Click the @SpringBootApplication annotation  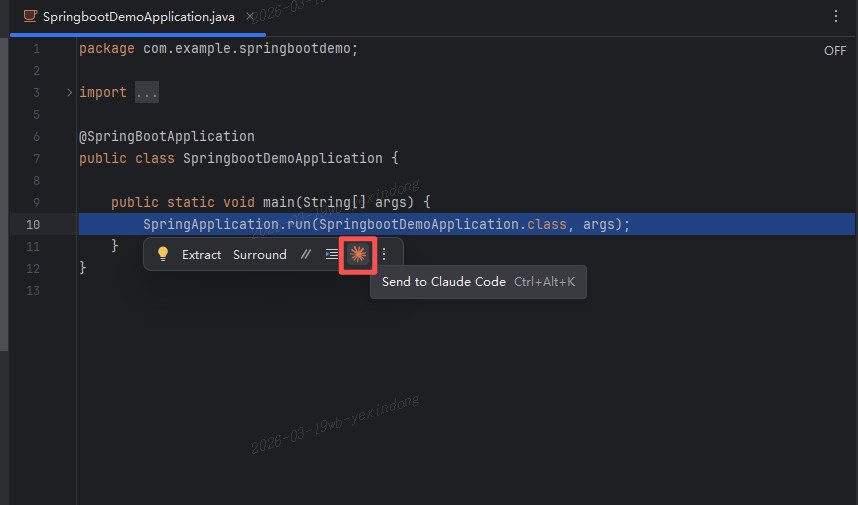pyautogui.click(x=167, y=136)
